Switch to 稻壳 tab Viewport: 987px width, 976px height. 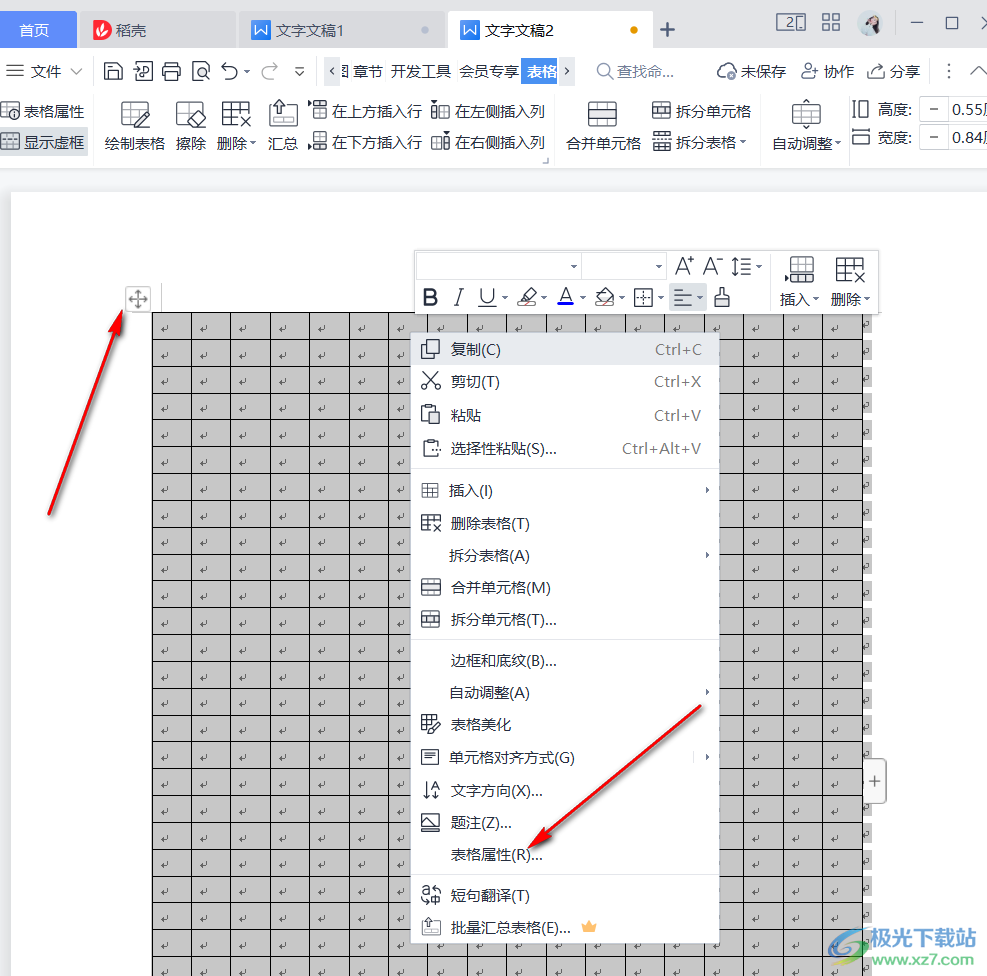(157, 30)
